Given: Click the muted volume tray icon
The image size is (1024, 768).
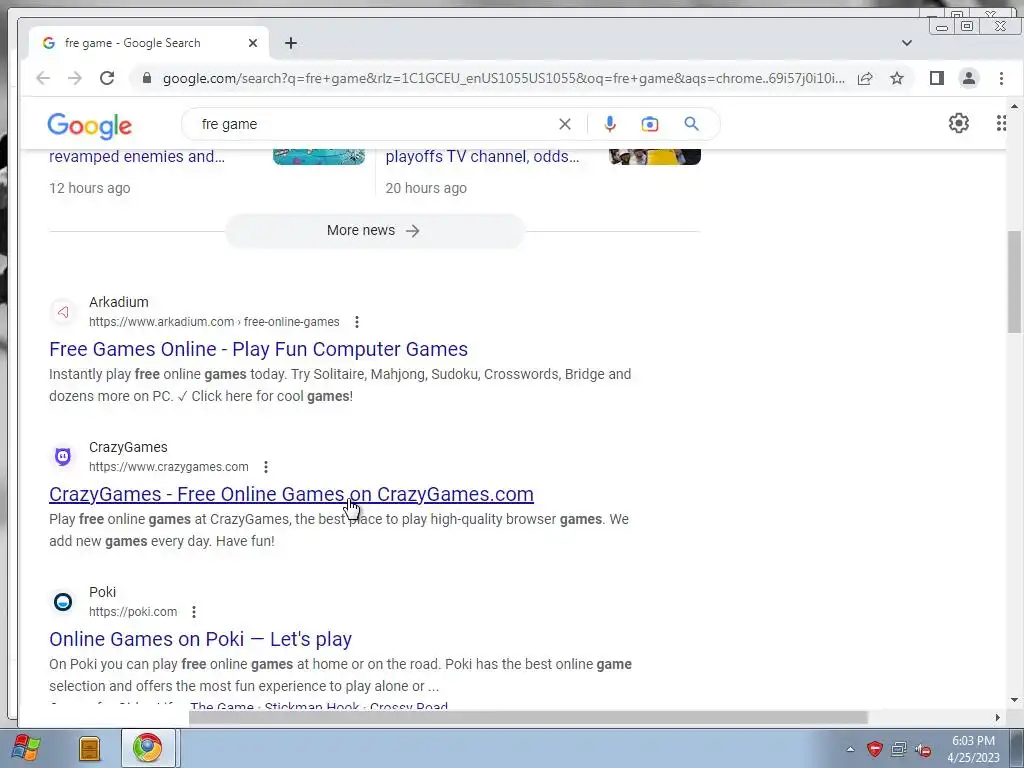Looking at the screenshot, I should (923, 749).
